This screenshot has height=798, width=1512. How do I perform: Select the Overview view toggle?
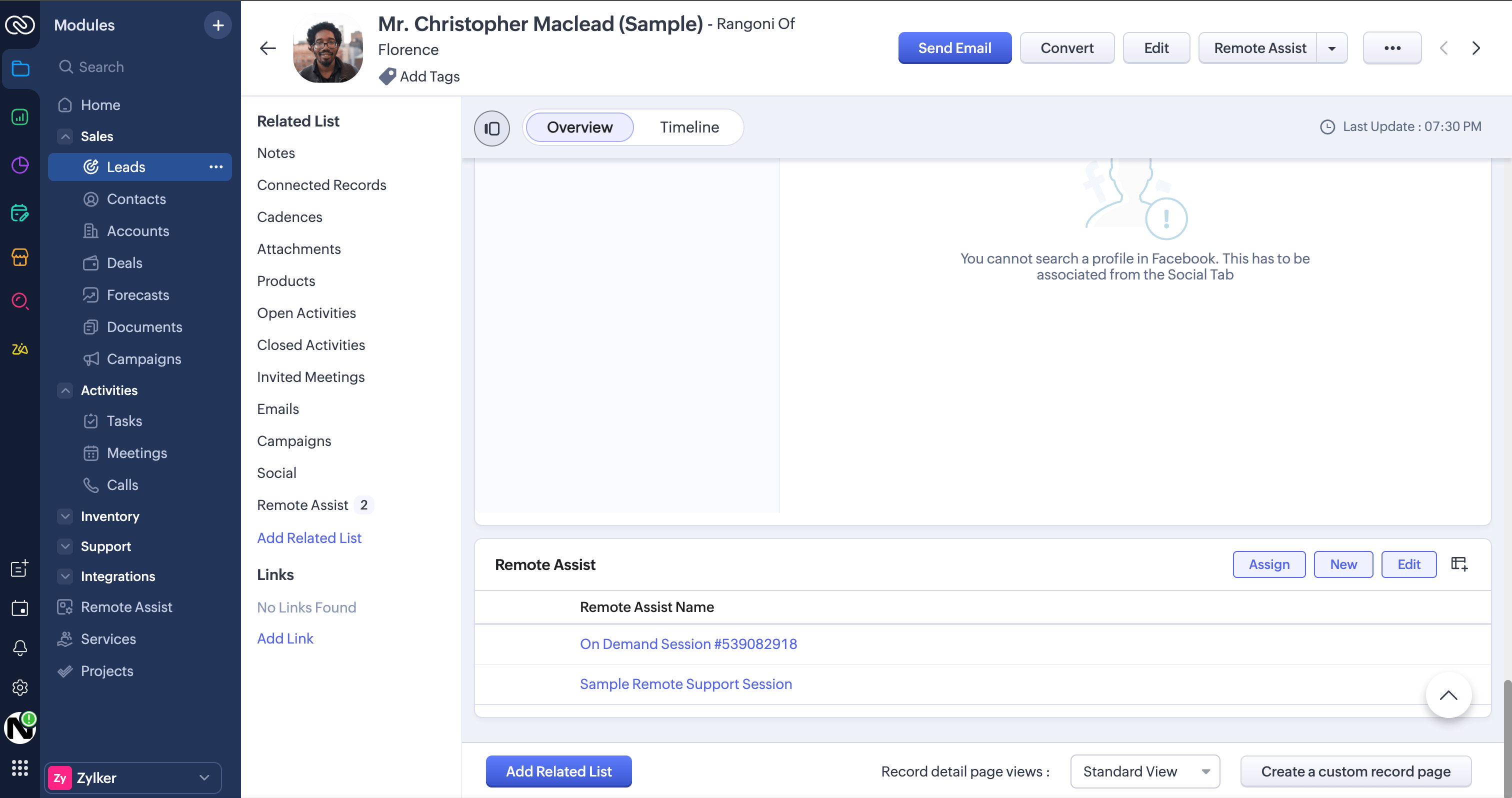(579, 127)
